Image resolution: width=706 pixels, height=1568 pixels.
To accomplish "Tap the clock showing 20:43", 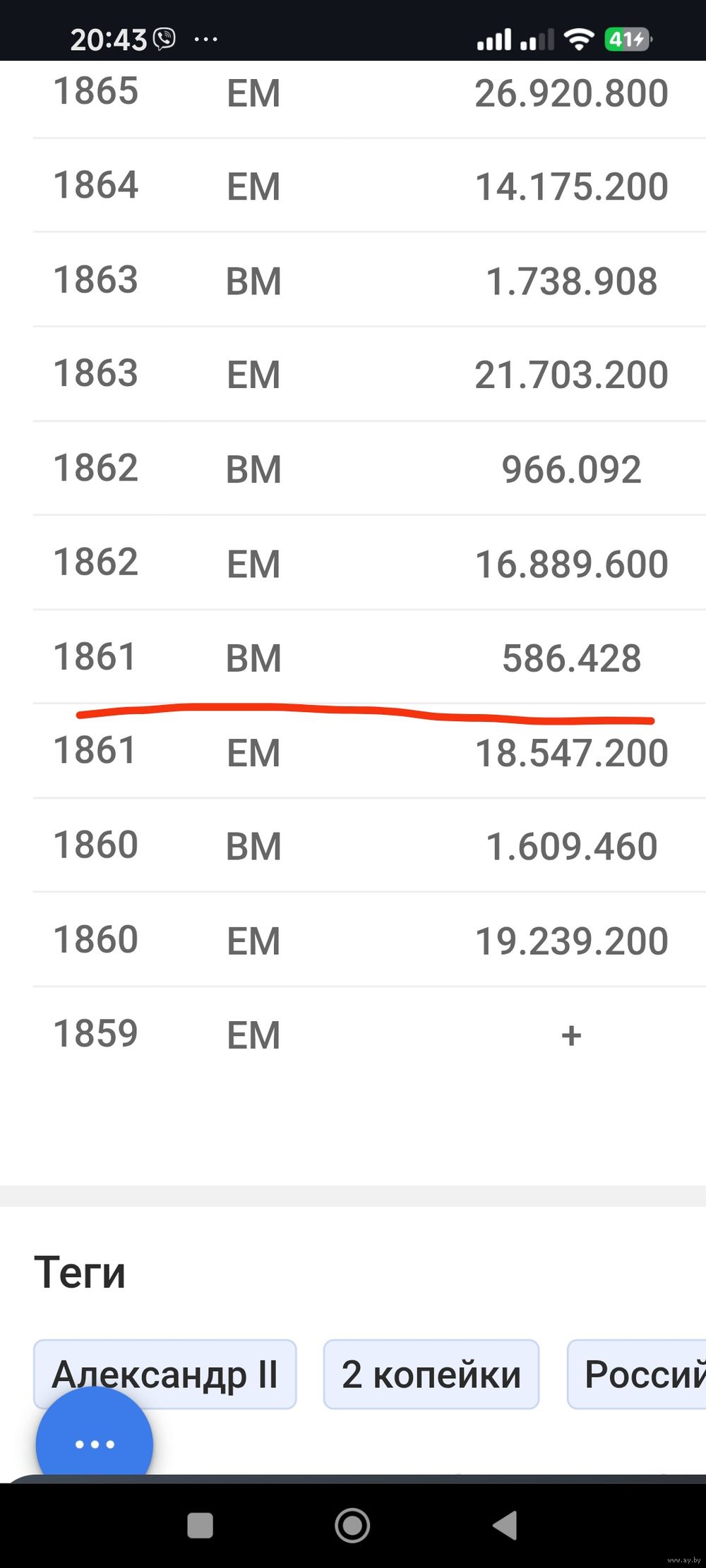I will pos(108,39).
